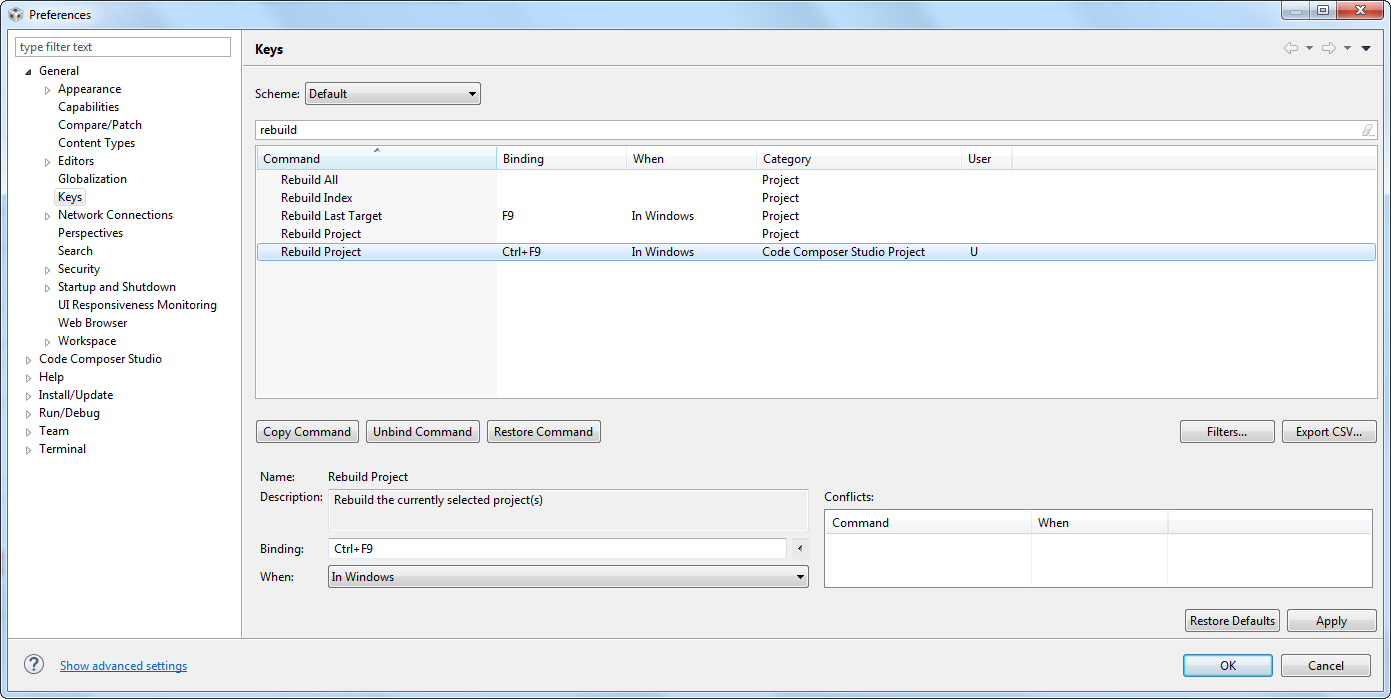Sort by the Binding column header
Image resolution: width=1391 pixels, height=699 pixels.
tap(561, 158)
